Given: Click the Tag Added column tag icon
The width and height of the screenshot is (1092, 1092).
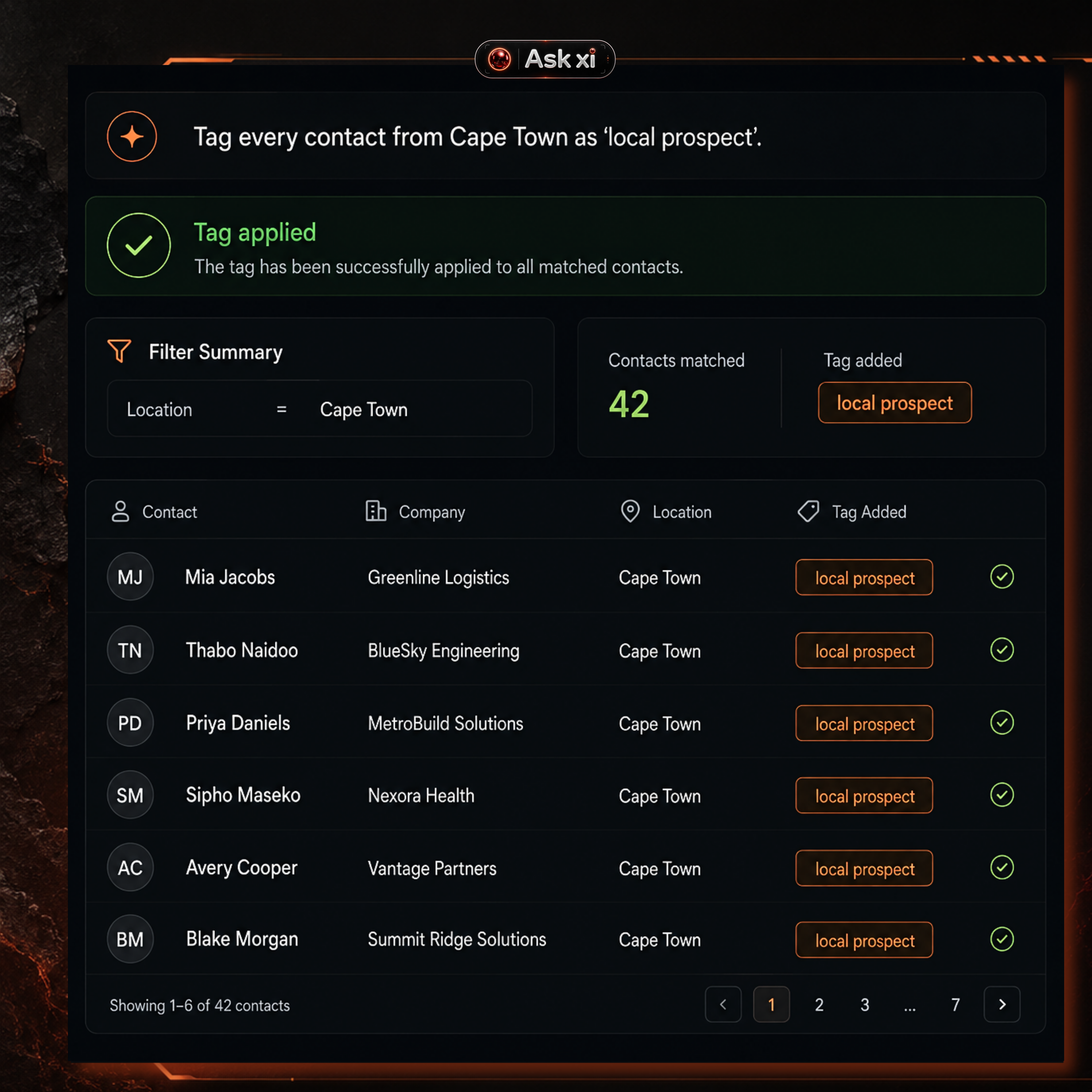Looking at the screenshot, I should click(808, 511).
